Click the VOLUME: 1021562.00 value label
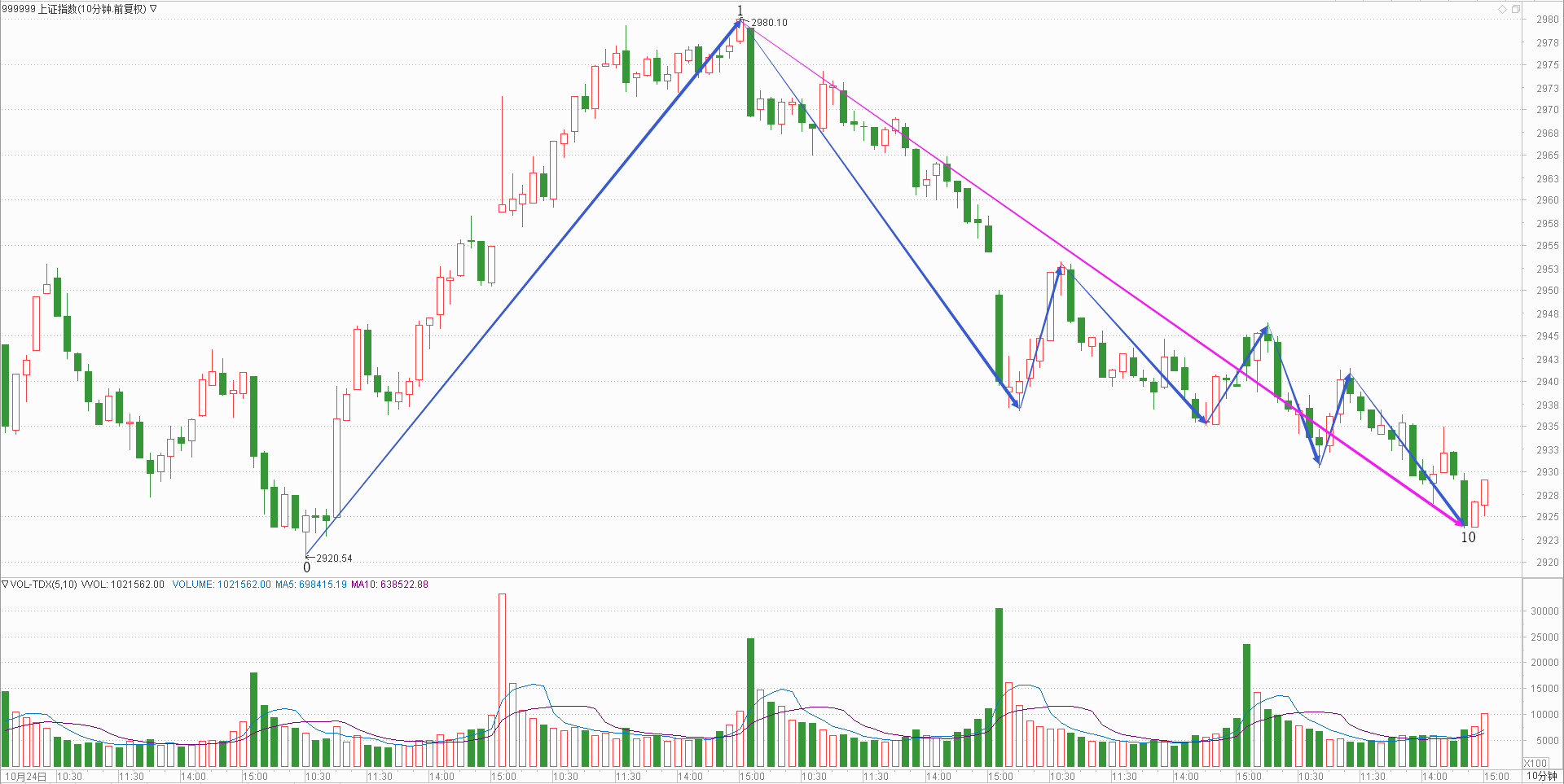The image size is (1564, 784). tap(222, 585)
